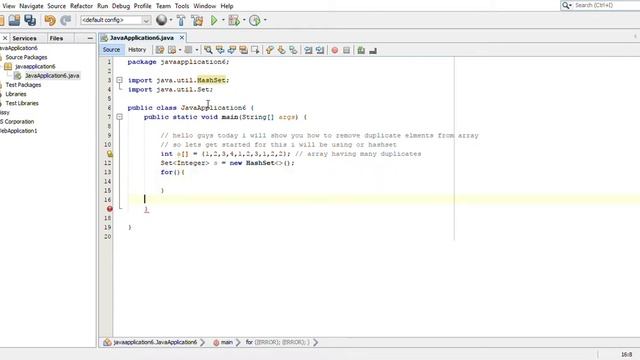
Task: Open the Run menu
Action: (x=102, y=6)
